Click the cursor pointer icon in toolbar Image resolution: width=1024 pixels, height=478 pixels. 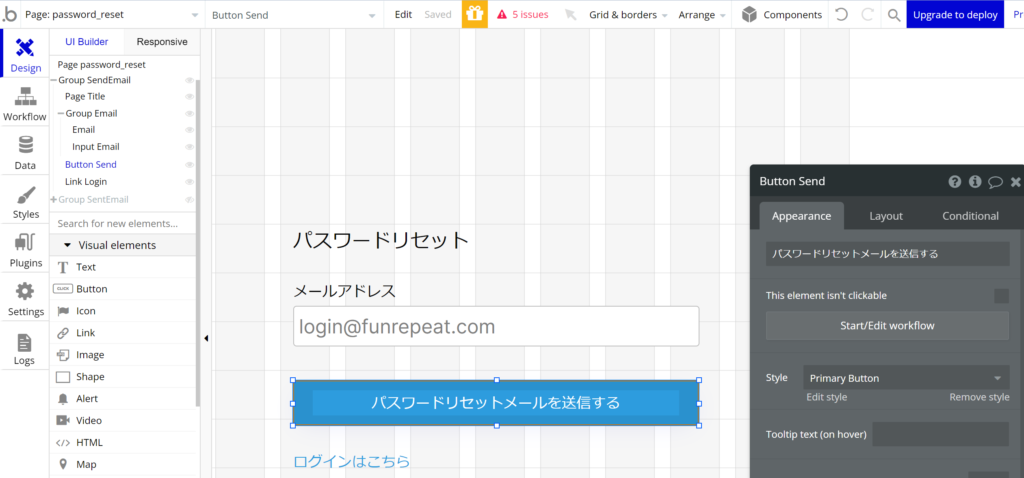(571, 14)
